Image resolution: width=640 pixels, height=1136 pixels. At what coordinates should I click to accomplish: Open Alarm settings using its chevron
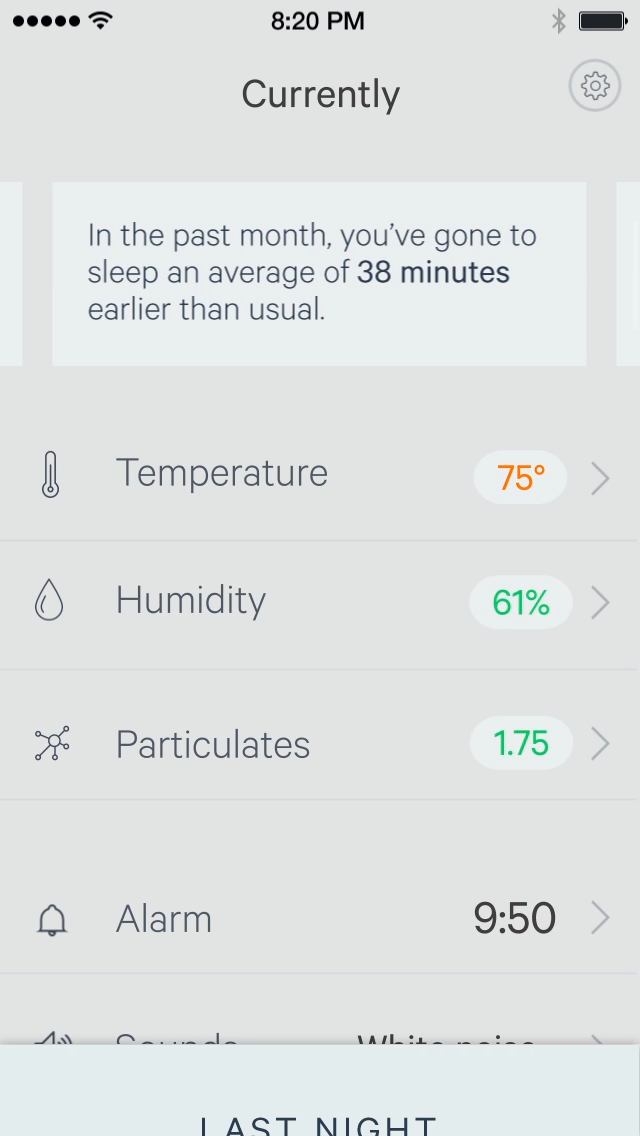600,918
